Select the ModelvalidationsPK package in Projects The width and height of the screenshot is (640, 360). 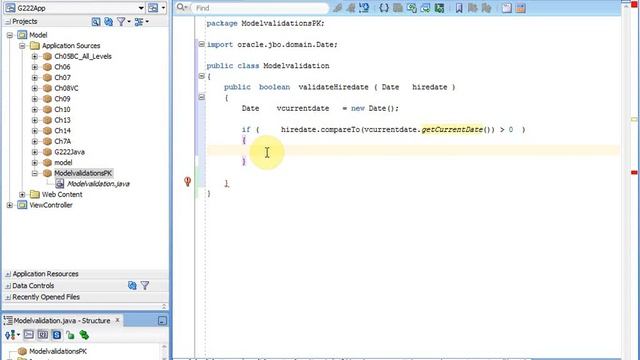coord(83,173)
